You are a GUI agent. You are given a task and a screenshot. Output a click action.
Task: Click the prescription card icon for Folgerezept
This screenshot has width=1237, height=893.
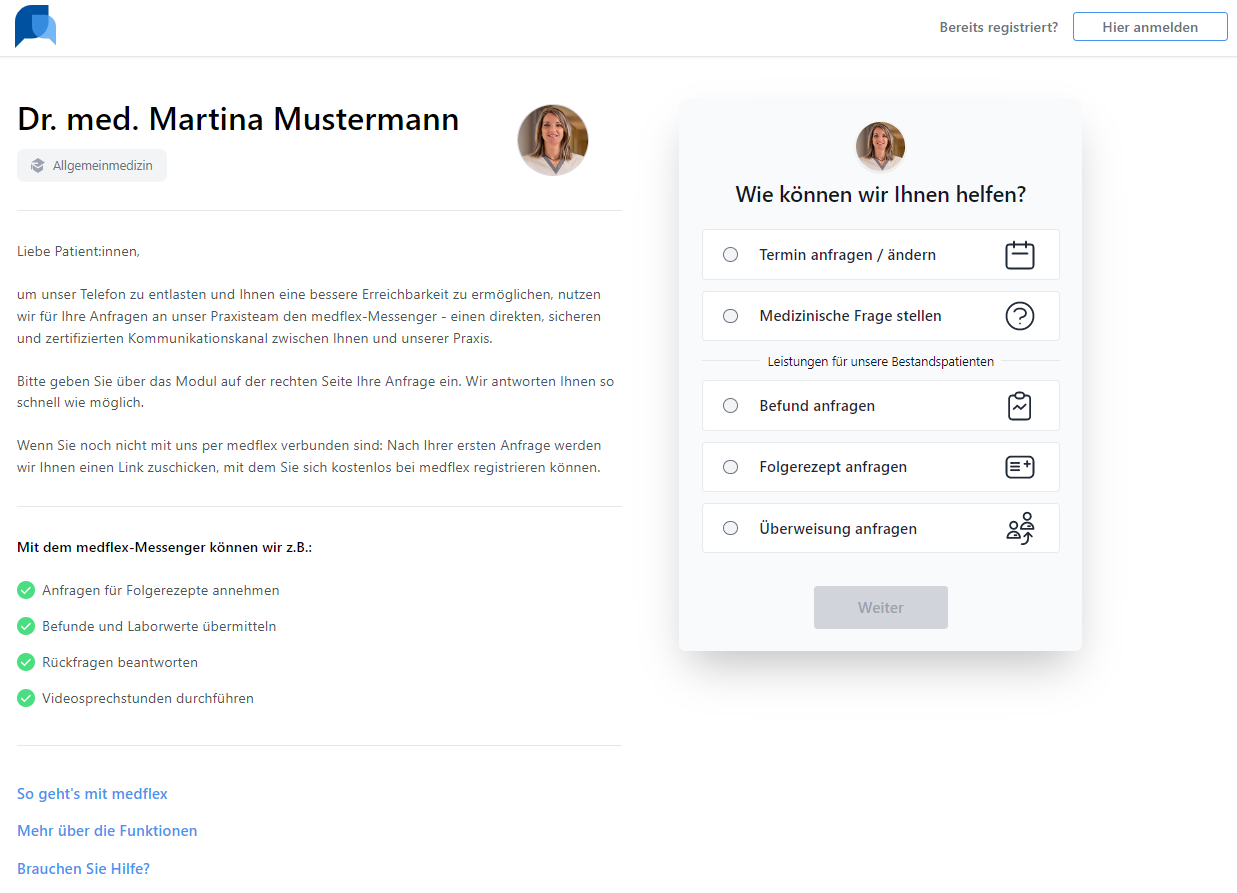click(x=1019, y=467)
